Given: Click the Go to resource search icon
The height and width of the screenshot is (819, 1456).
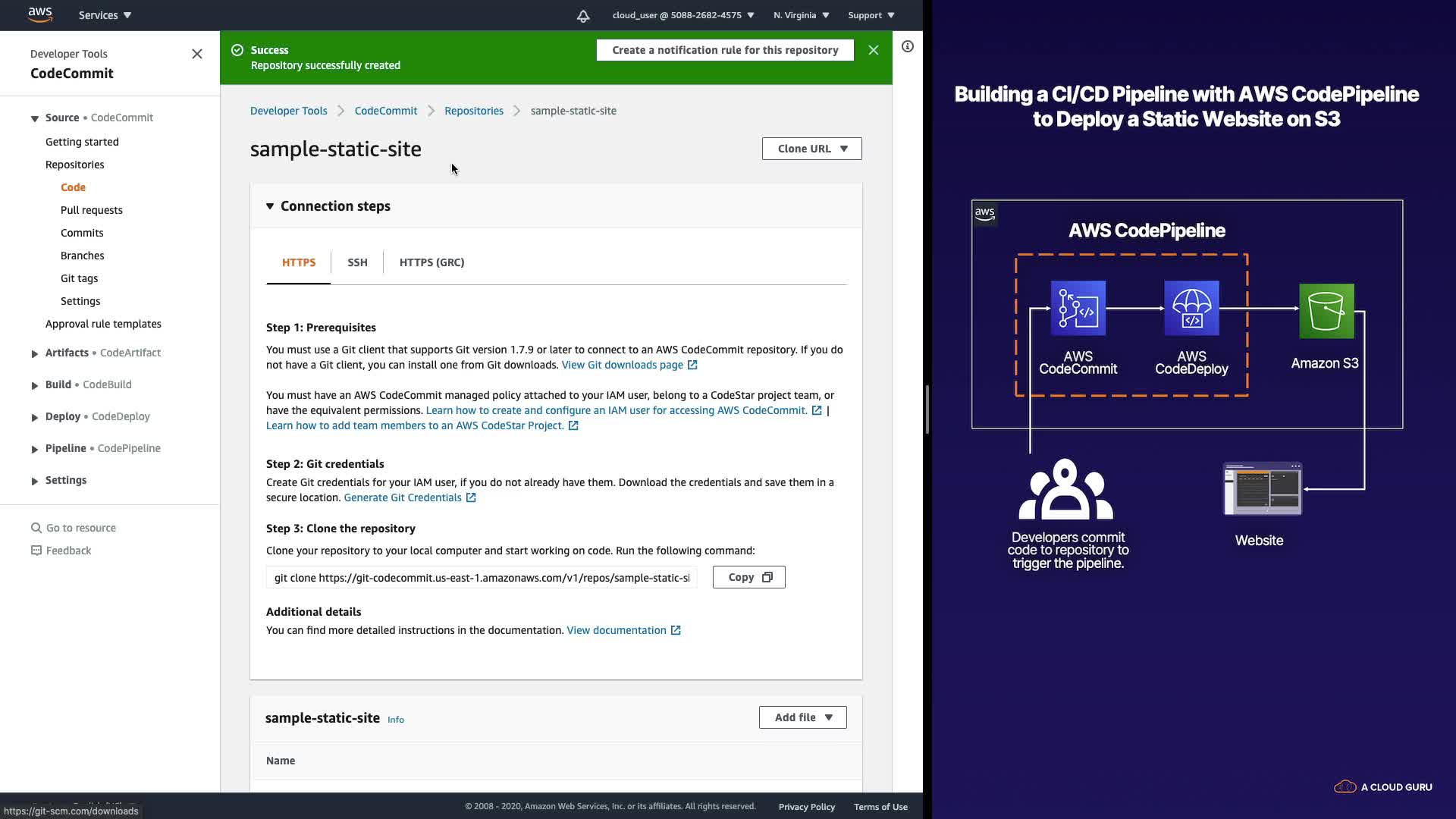Looking at the screenshot, I should point(36,528).
